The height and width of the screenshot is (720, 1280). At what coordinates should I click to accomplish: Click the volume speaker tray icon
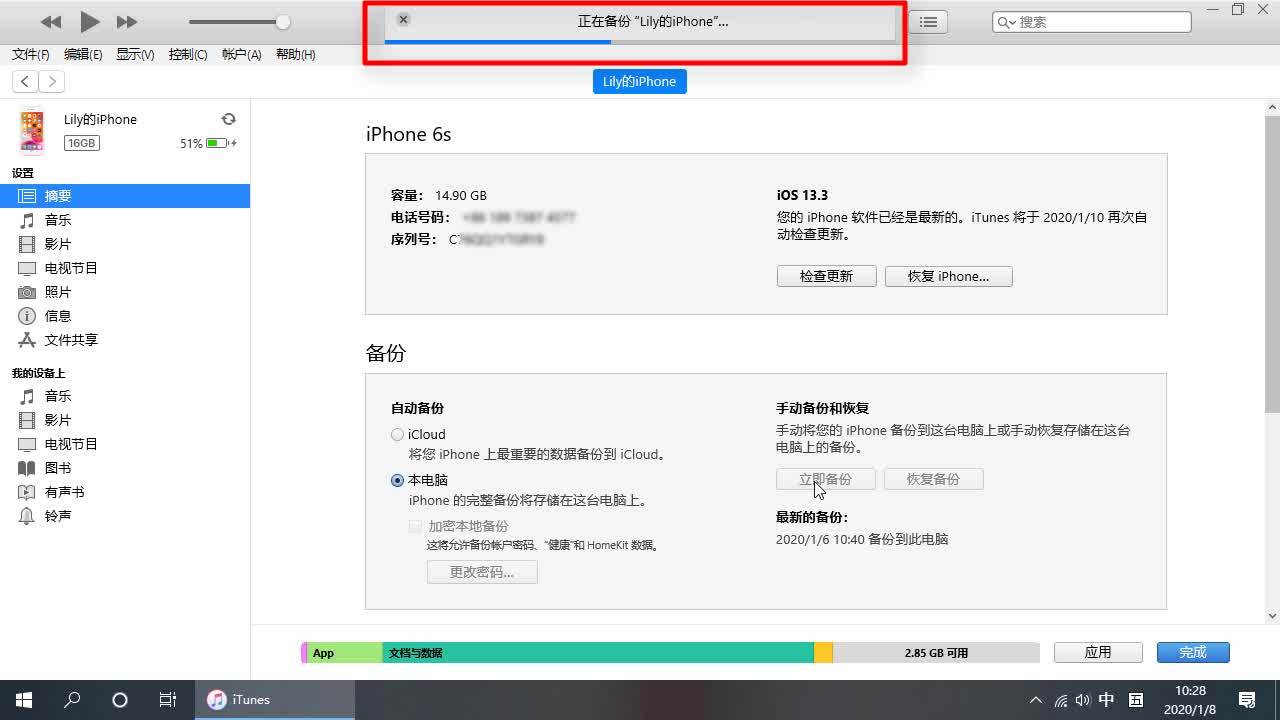click(1083, 700)
